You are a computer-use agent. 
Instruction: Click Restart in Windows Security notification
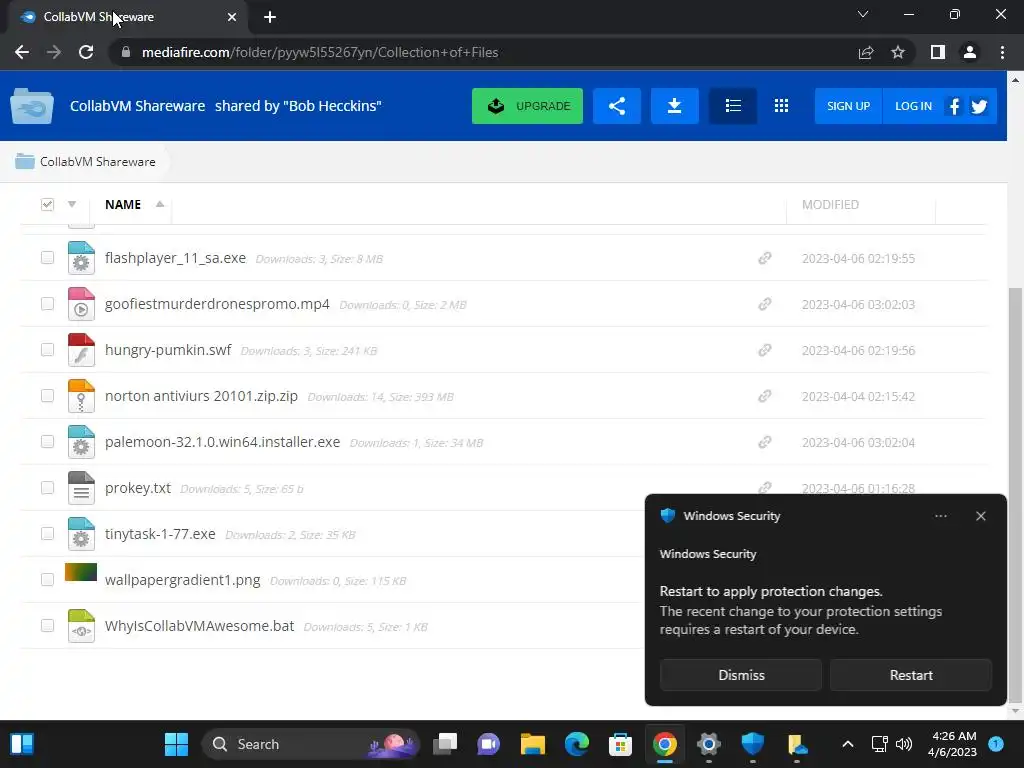[x=911, y=675]
